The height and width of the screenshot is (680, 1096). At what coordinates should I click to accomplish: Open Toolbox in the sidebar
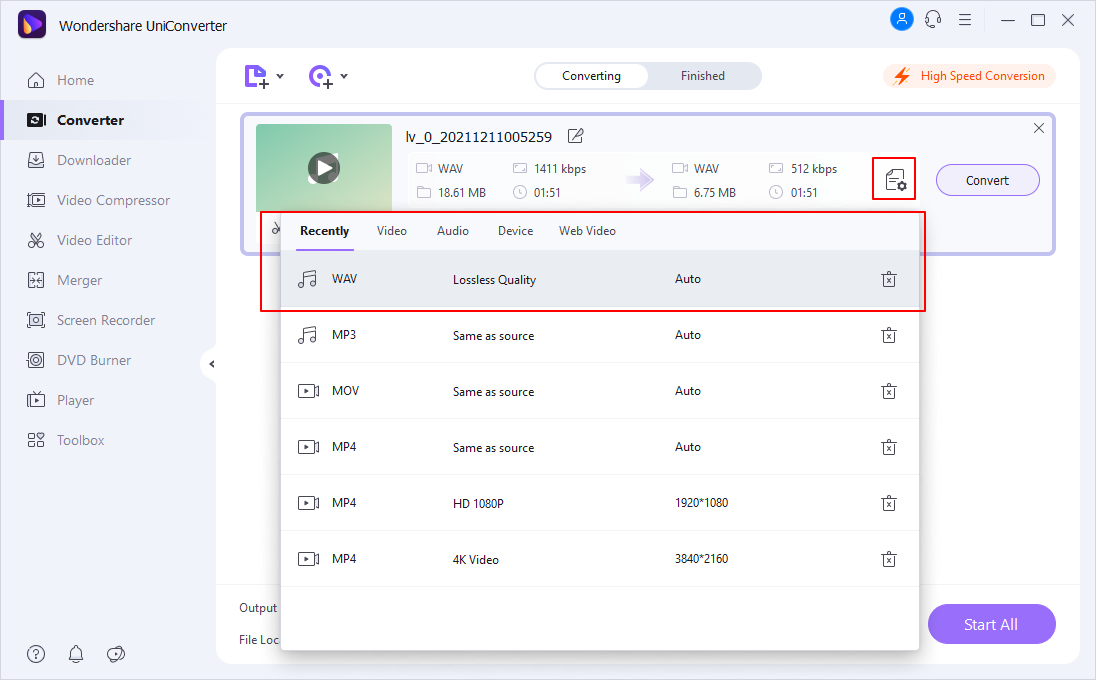pyautogui.click(x=108, y=440)
